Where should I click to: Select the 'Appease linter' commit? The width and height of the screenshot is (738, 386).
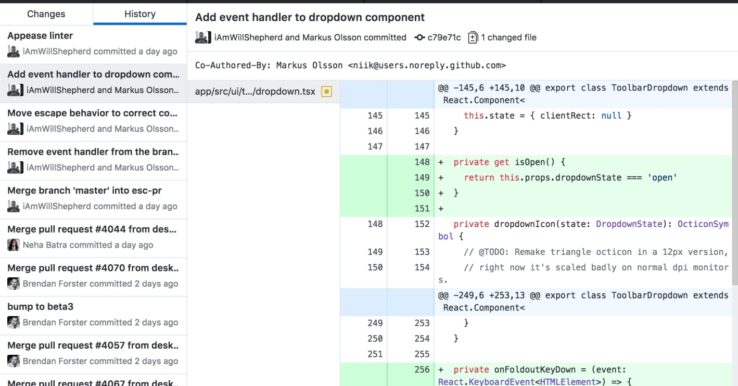(93, 44)
